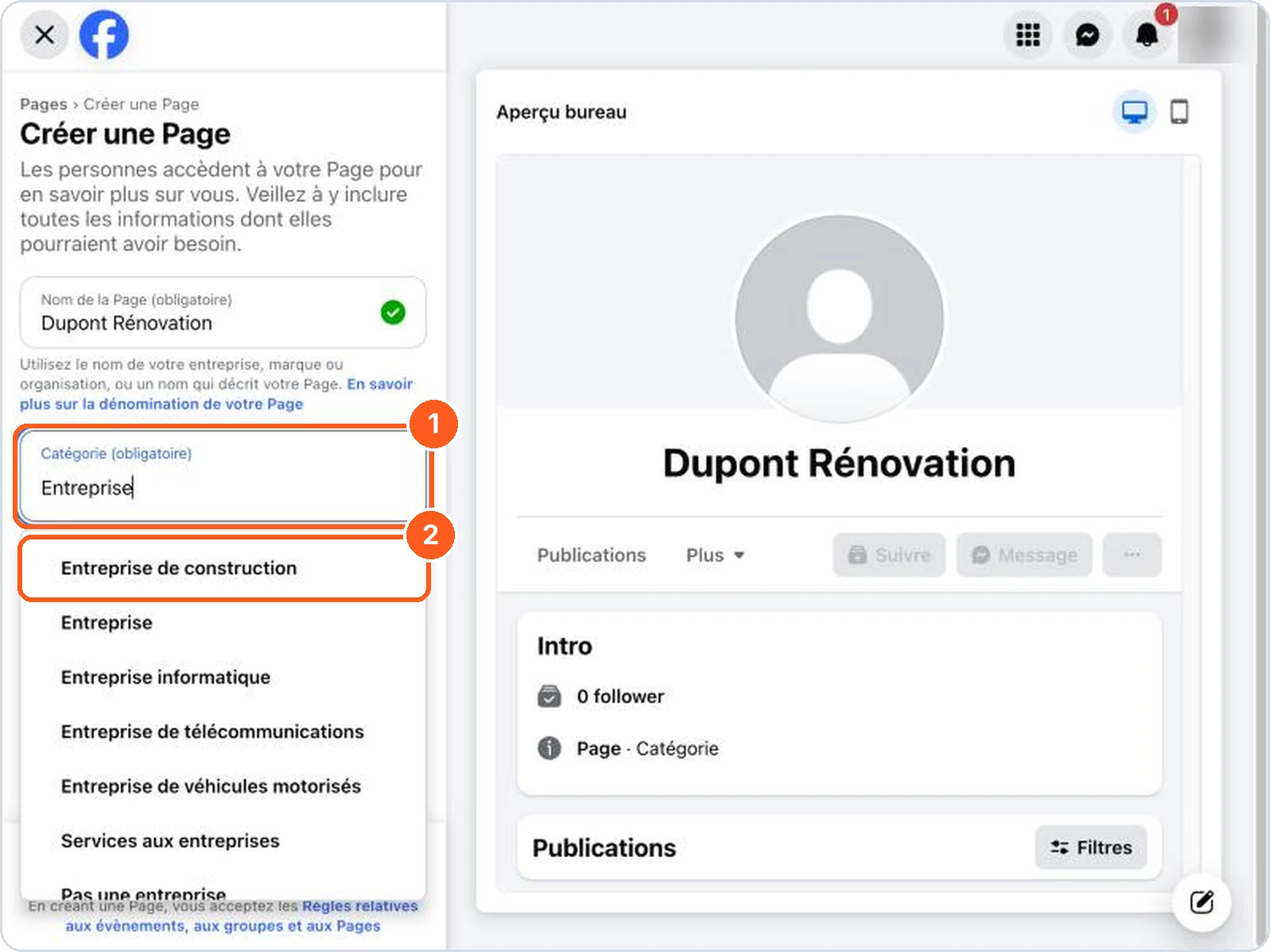Open 'En savoir plus sur la dénomination' link
The height and width of the screenshot is (952, 1270).
tap(216, 393)
